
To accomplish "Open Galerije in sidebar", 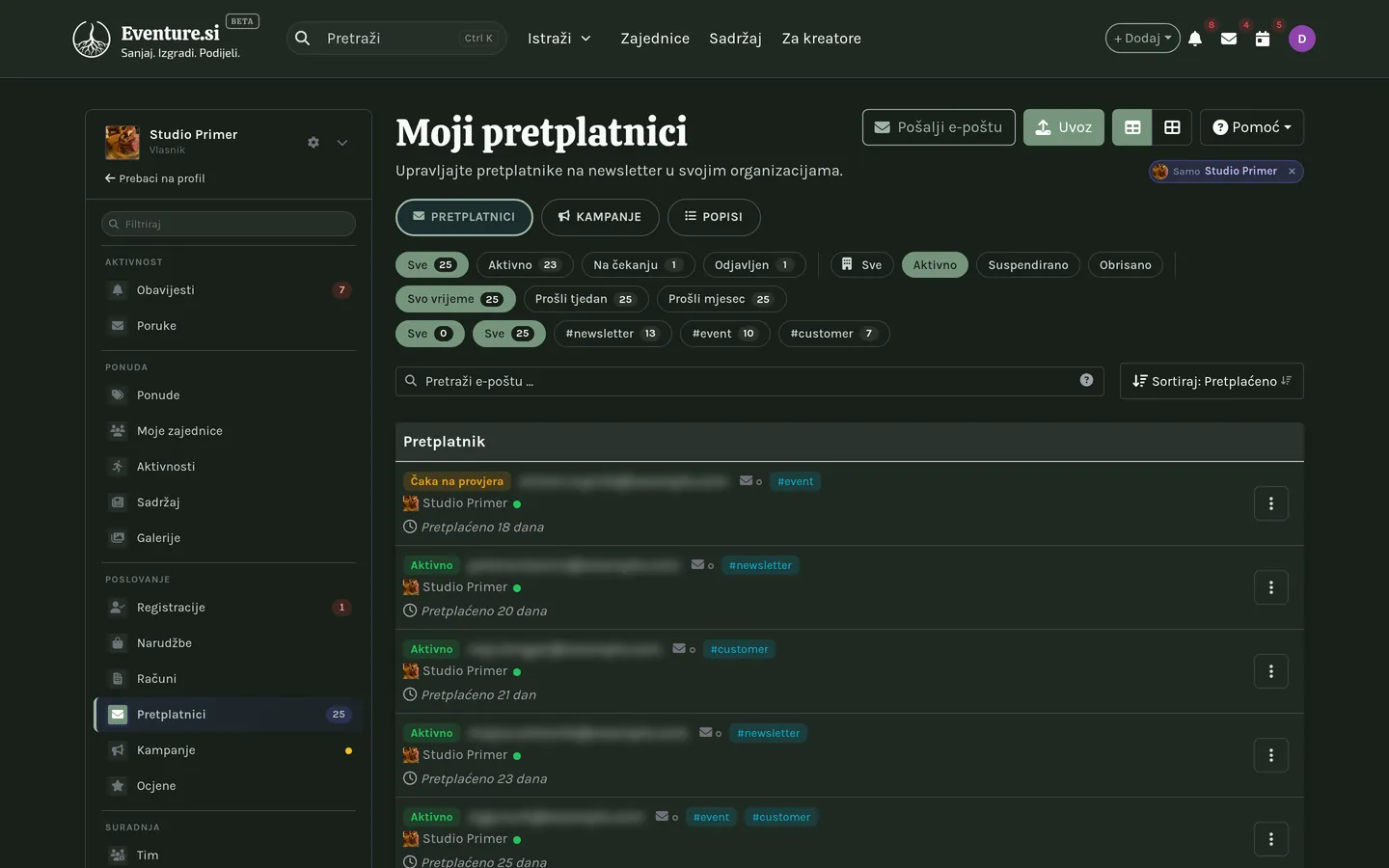I will pyautogui.click(x=229, y=538).
